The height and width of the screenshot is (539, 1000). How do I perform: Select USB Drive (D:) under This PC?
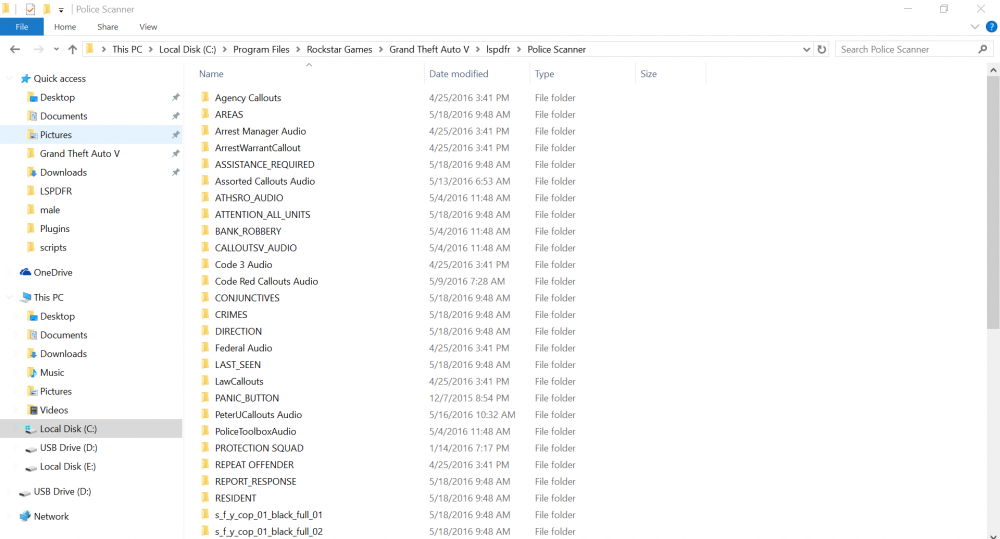68,448
